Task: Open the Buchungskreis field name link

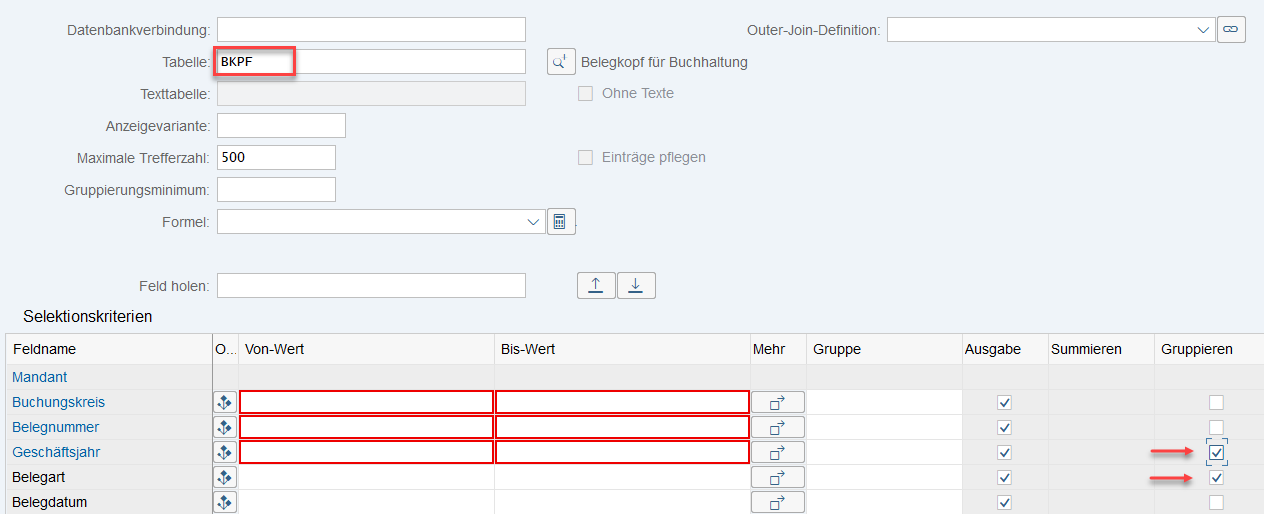Action: [58, 402]
